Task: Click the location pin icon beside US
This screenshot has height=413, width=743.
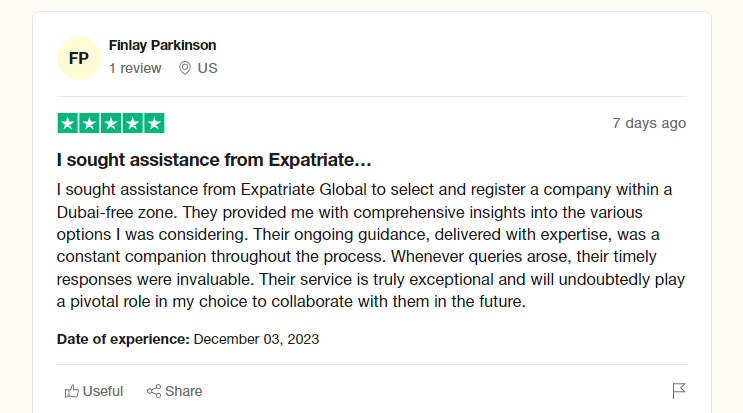Action: click(x=185, y=68)
